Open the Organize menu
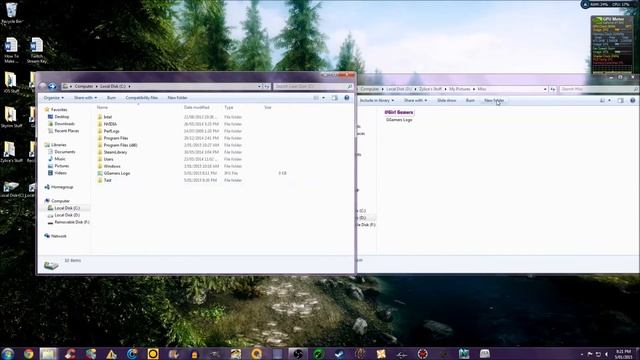 (53, 98)
